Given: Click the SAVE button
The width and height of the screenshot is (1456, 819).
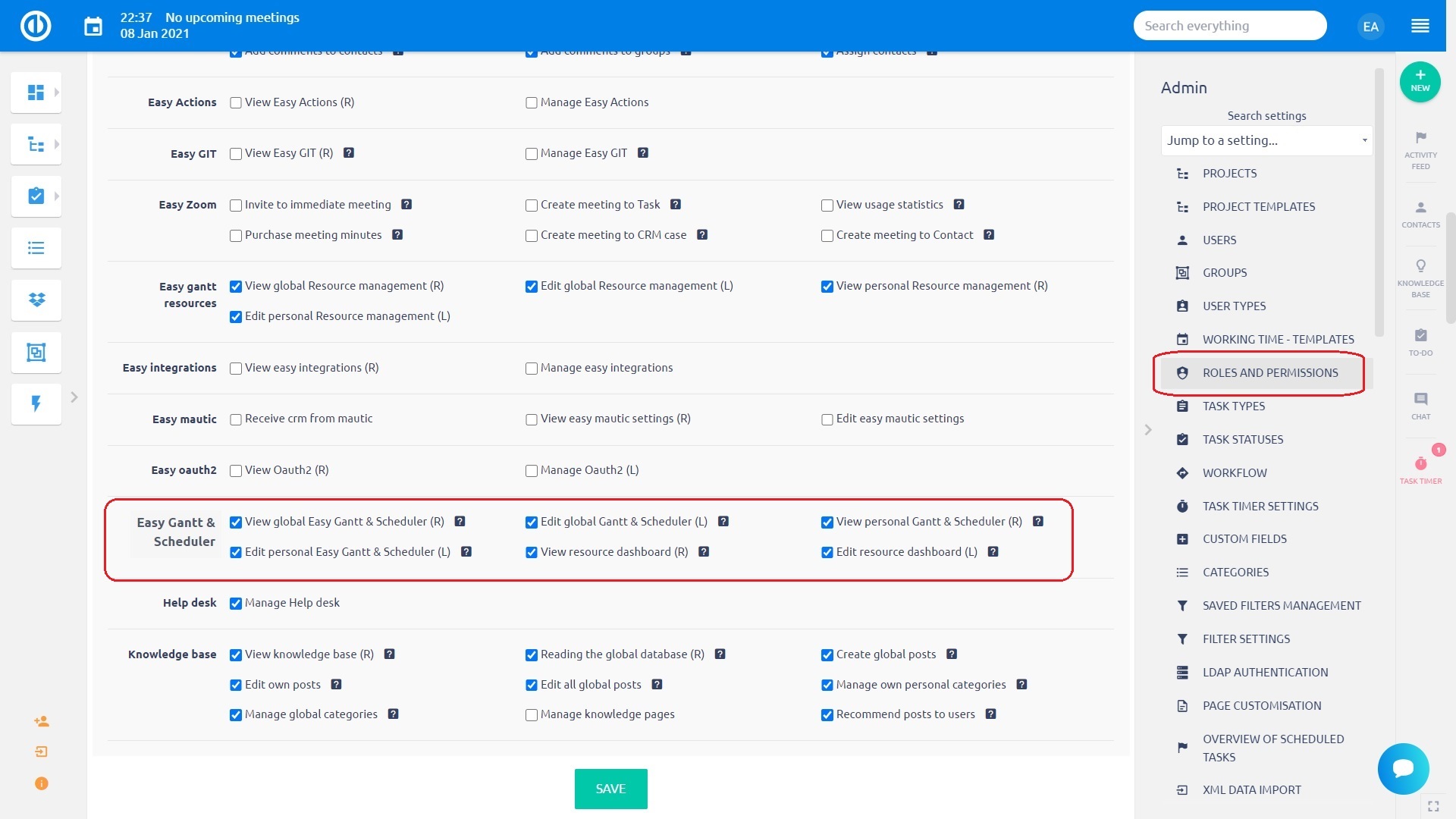Looking at the screenshot, I should click(x=610, y=789).
